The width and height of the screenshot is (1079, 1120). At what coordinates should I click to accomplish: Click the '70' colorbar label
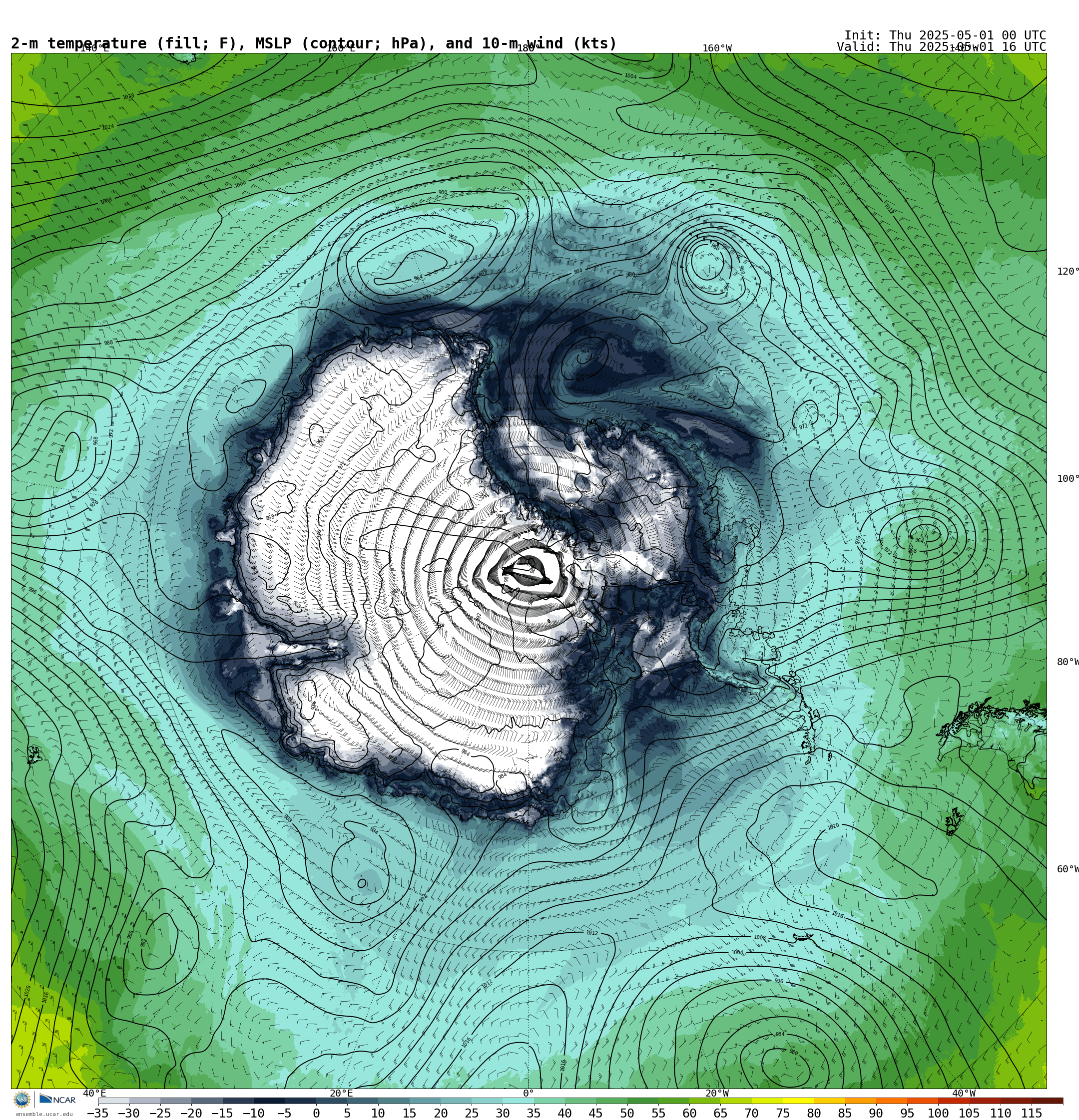pyautogui.click(x=751, y=1113)
